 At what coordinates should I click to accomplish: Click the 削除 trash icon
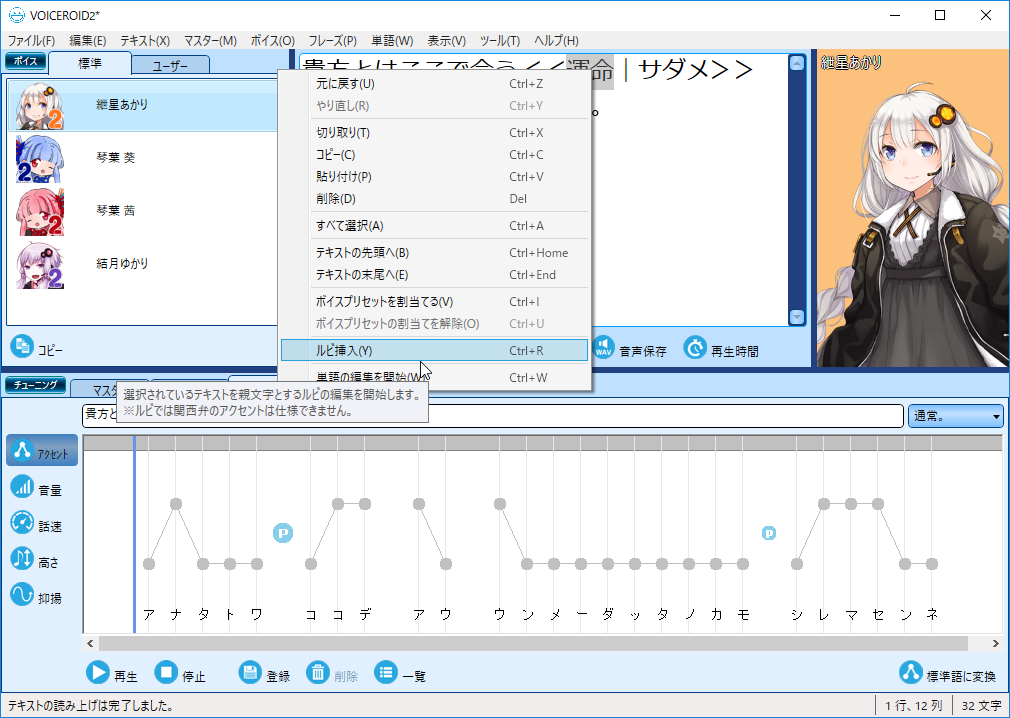318,673
